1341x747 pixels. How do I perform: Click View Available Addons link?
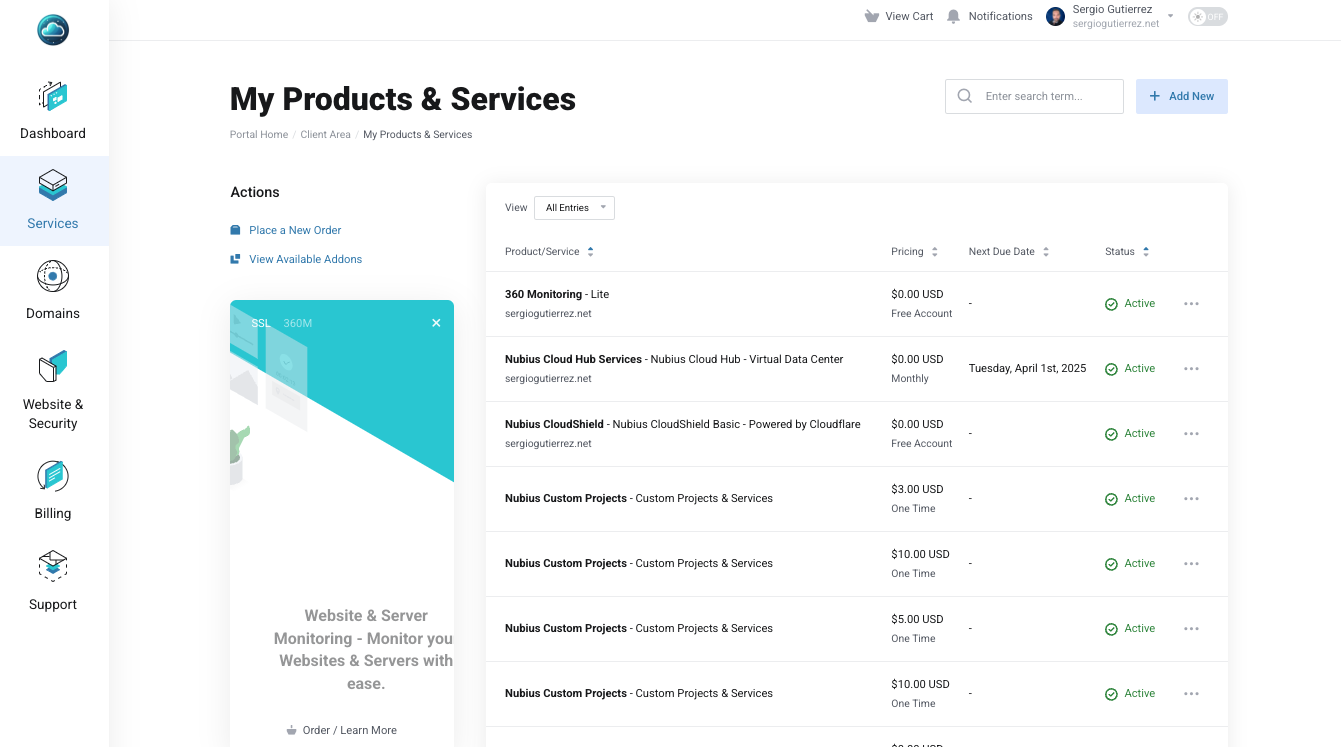(x=306, y=259)
